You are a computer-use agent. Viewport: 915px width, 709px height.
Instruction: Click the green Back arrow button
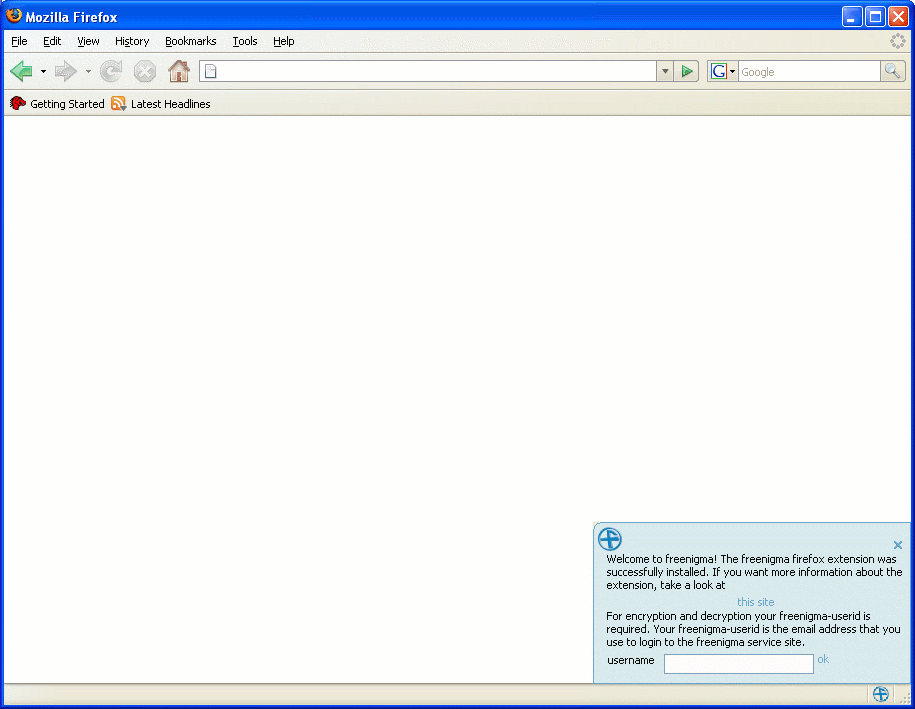pos(22,72)
